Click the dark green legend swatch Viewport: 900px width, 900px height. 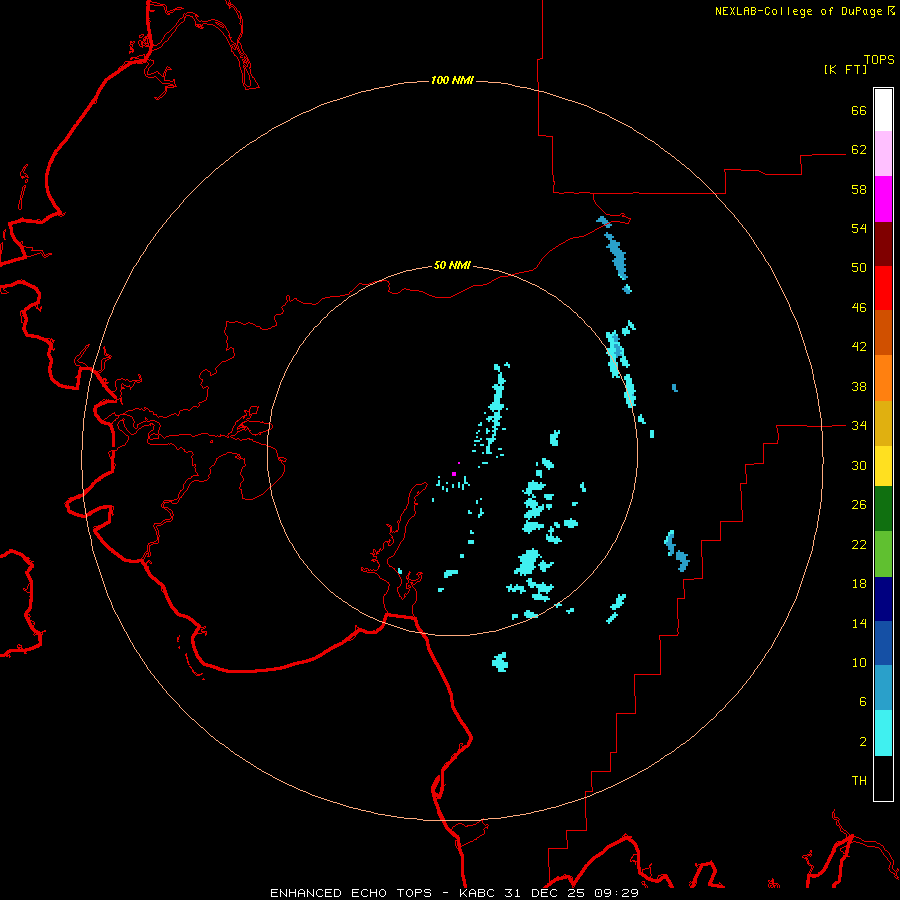point(883,509)
